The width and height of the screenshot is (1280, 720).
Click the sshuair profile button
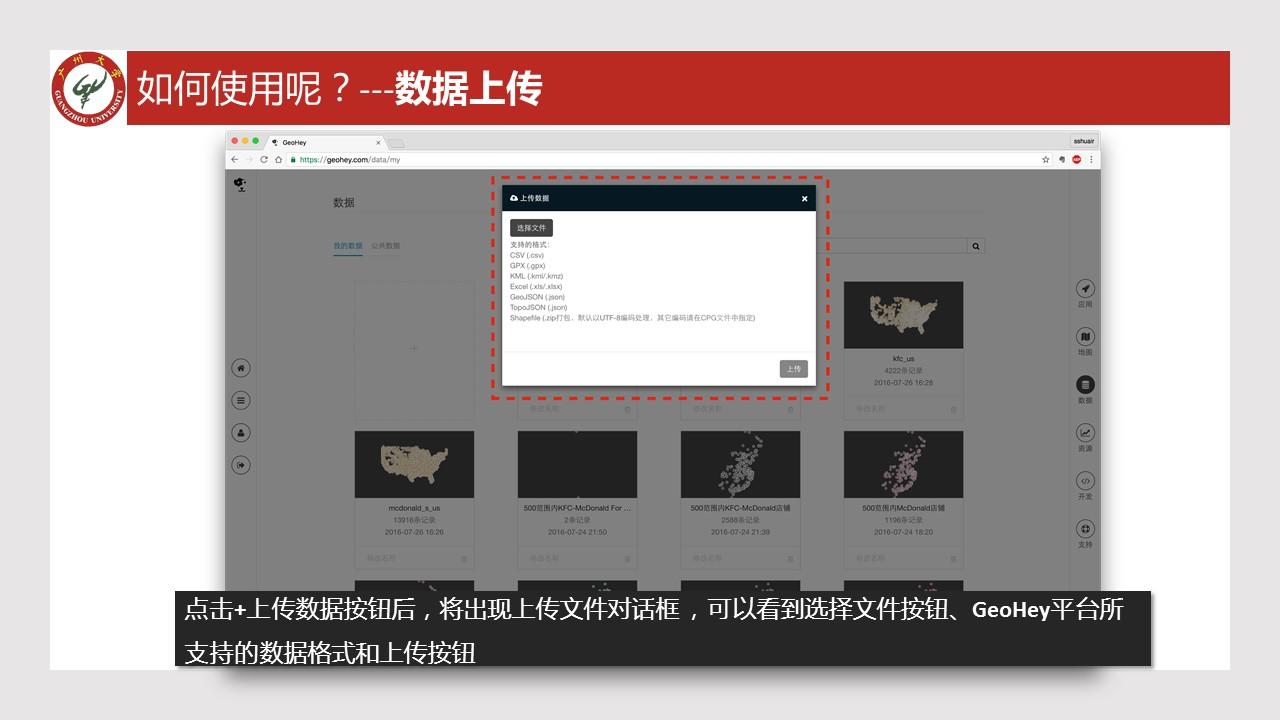(x=1083, y=141)
